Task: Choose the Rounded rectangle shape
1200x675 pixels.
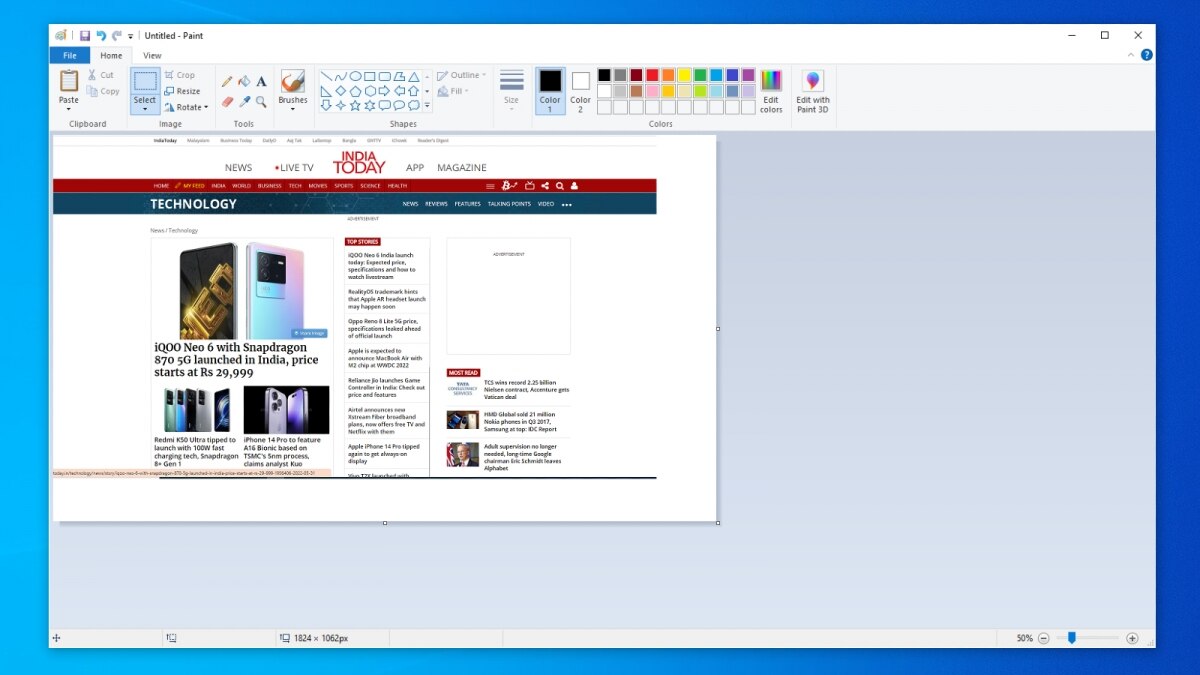Action: (x=384, y=76)
